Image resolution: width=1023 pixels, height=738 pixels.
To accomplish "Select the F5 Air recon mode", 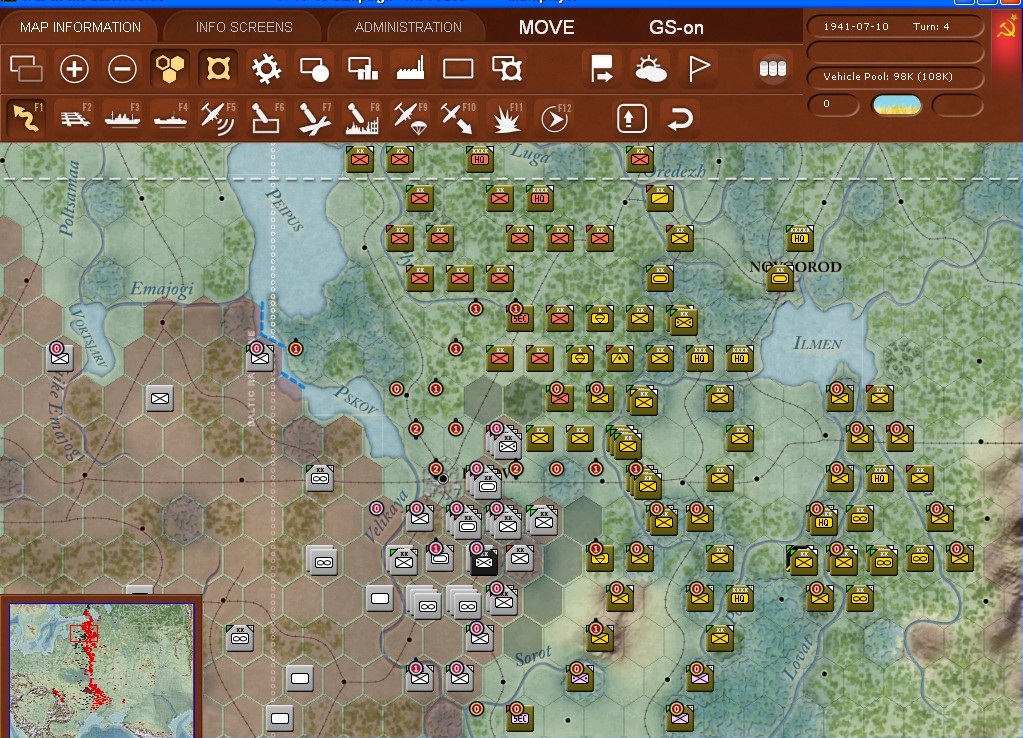I will (218, 118).
